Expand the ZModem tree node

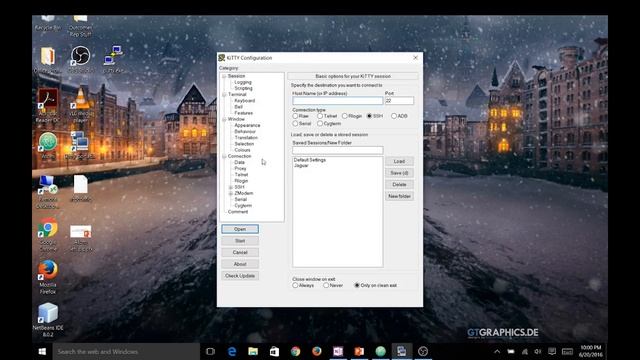231,193
